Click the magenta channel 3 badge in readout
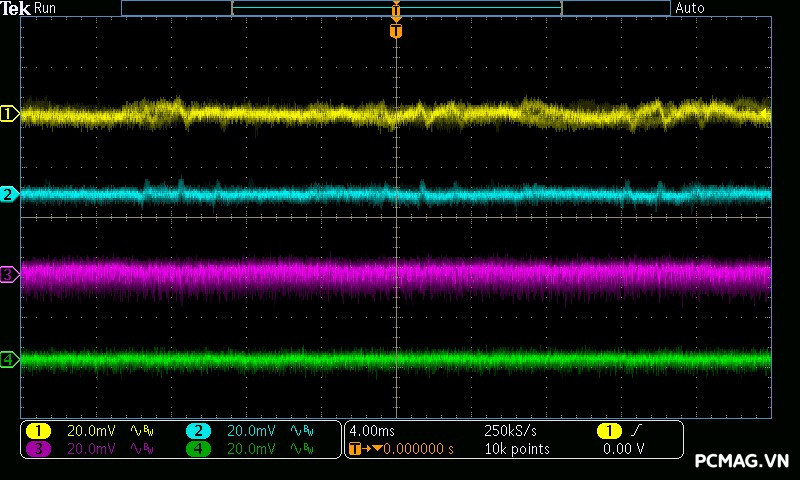The image size is (800, 480). pos(38,449)
